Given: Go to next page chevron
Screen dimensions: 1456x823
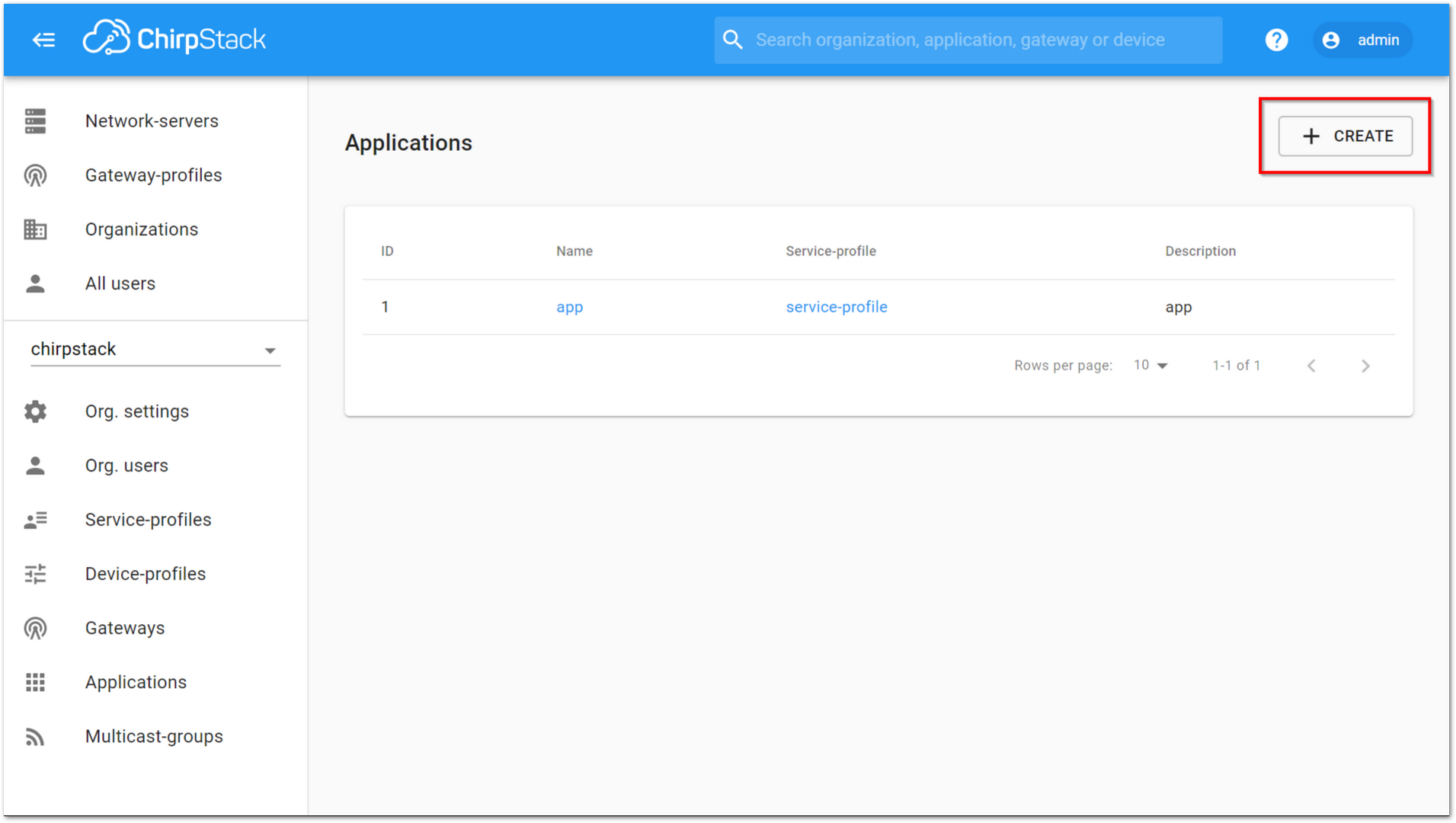Looking at the screenshot, I should click(x=1365, y=366).
